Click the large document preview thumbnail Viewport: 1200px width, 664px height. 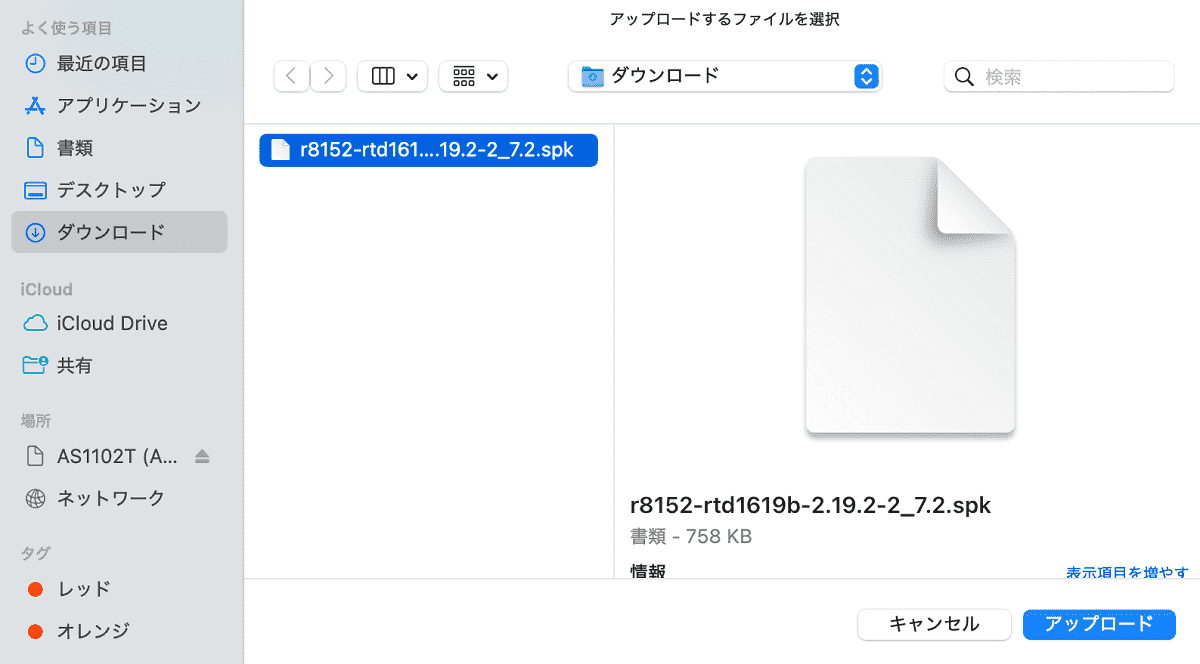click(x=910, y=297)
